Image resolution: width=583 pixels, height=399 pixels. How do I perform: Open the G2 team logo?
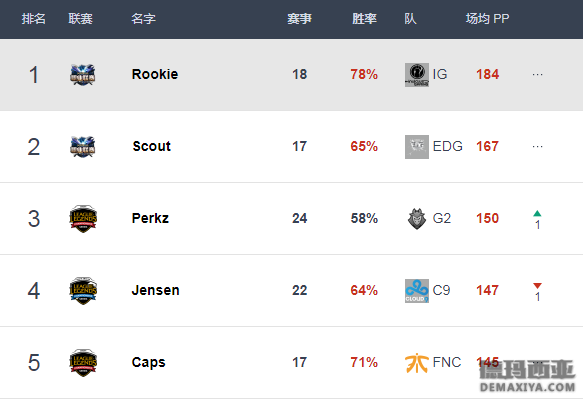pyautogui.click(x=417, y=219)
